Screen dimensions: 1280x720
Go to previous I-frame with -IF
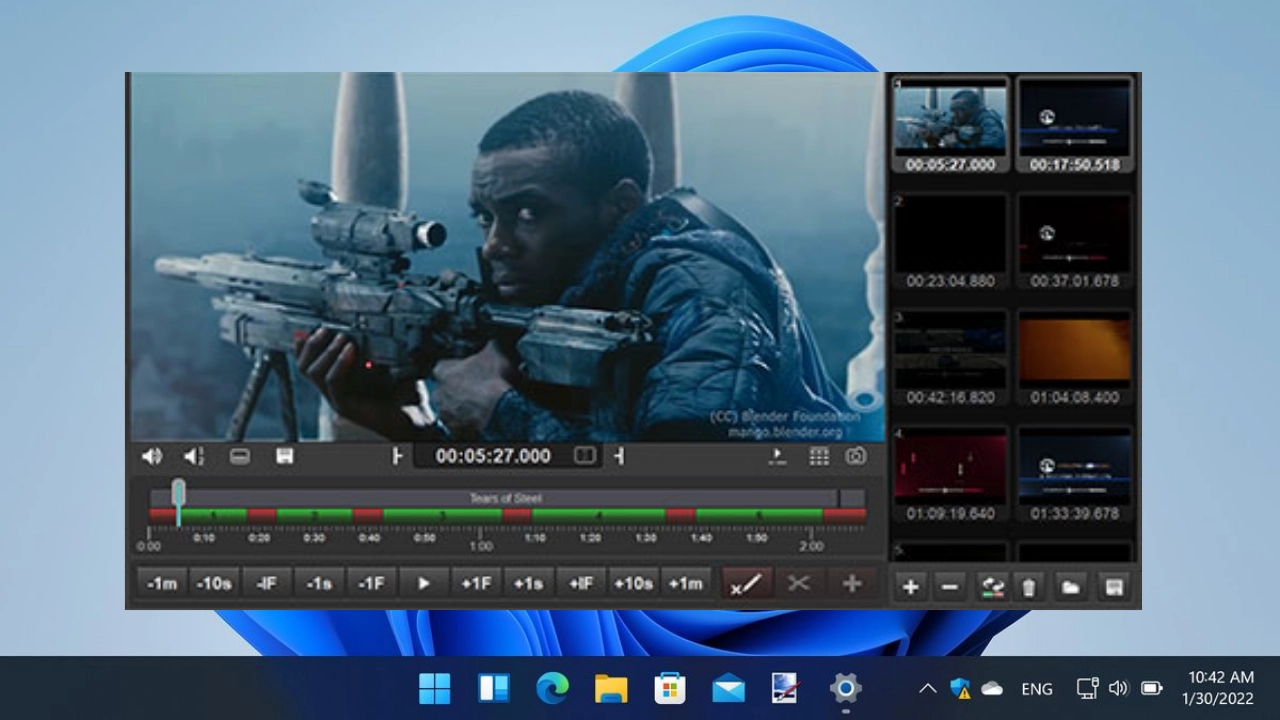(266, 583)
